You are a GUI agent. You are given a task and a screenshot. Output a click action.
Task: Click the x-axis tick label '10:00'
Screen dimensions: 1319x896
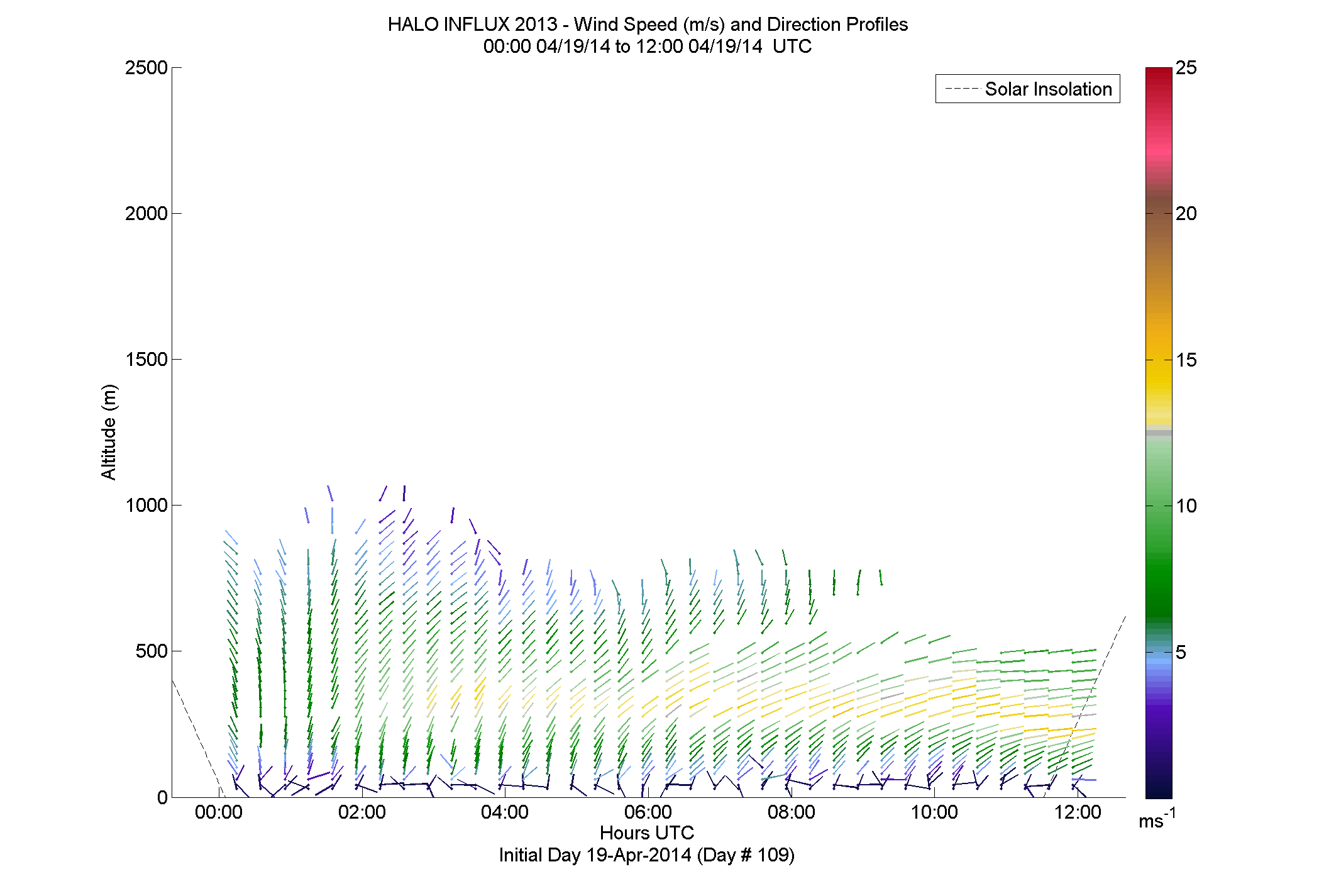coord(935,812)
